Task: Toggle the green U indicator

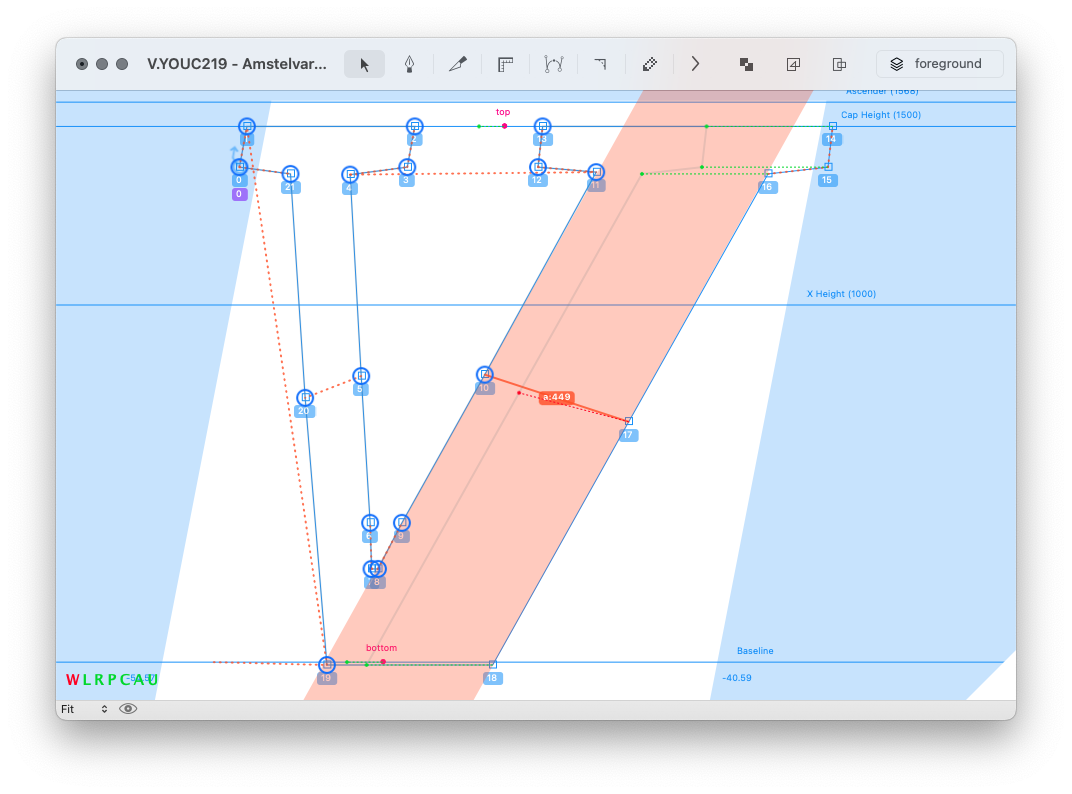Action: click(x=153, y=680)
